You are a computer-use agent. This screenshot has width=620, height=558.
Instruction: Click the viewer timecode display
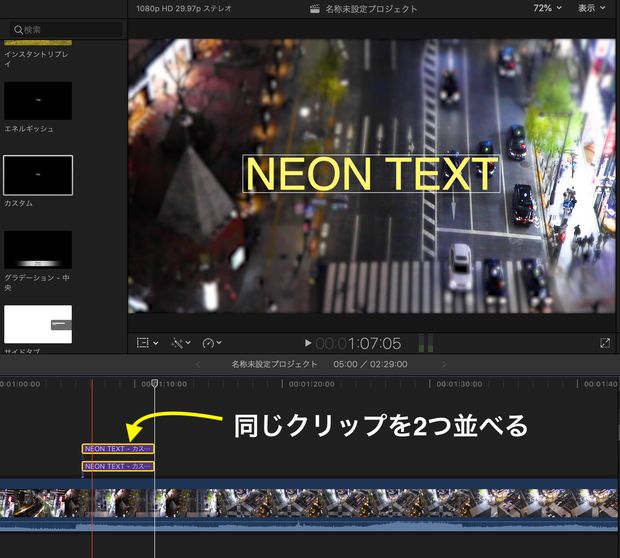[358, 343]
